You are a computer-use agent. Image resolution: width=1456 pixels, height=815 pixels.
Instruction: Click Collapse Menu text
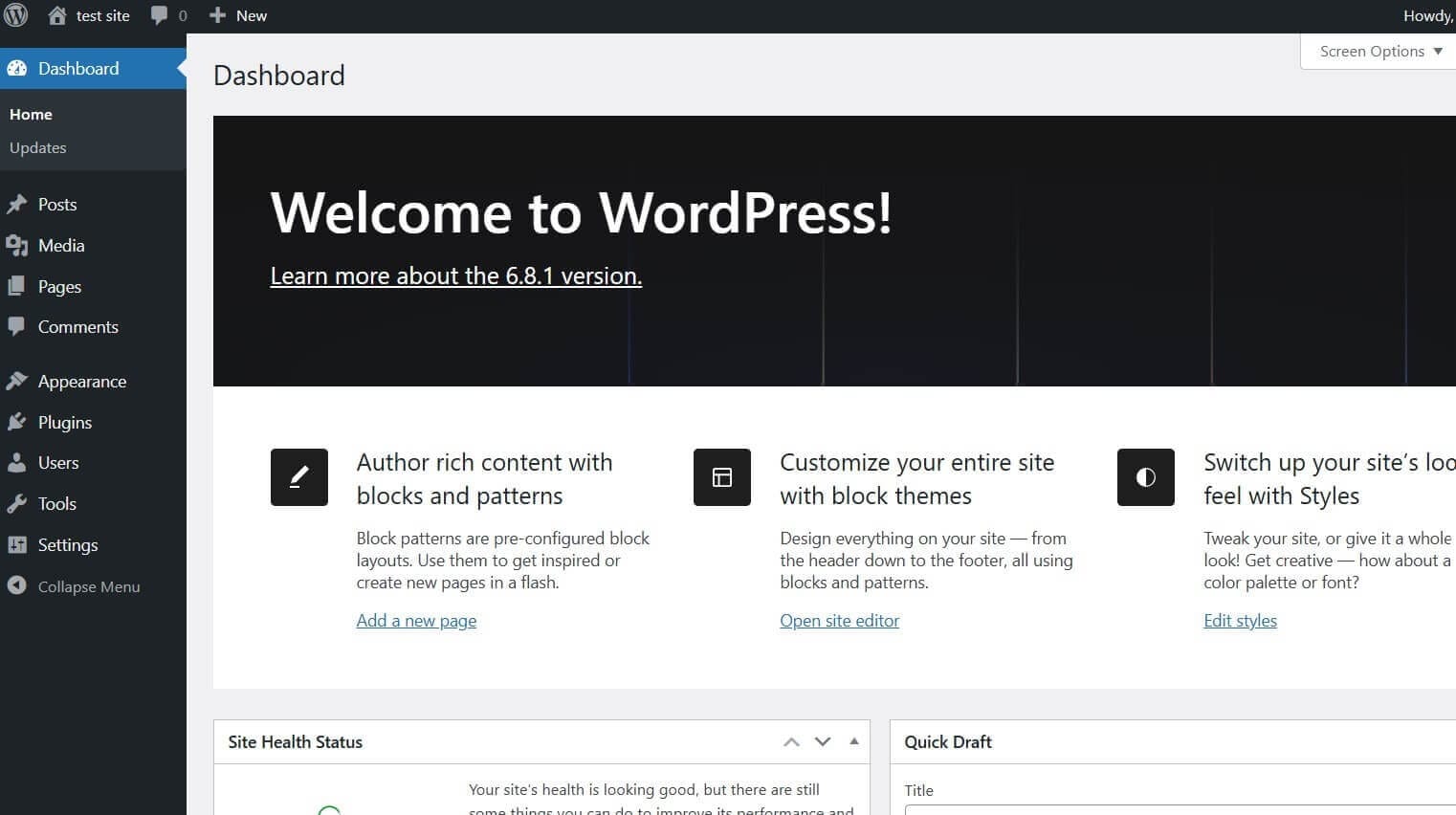pos(89,586)
